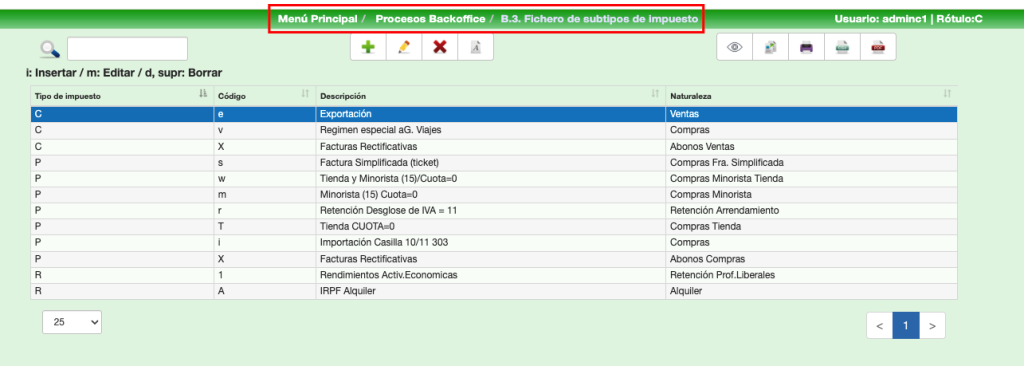Open Procesos Backoffice breadcrumb link
The image size is (1024, 366).
[430, 19]
